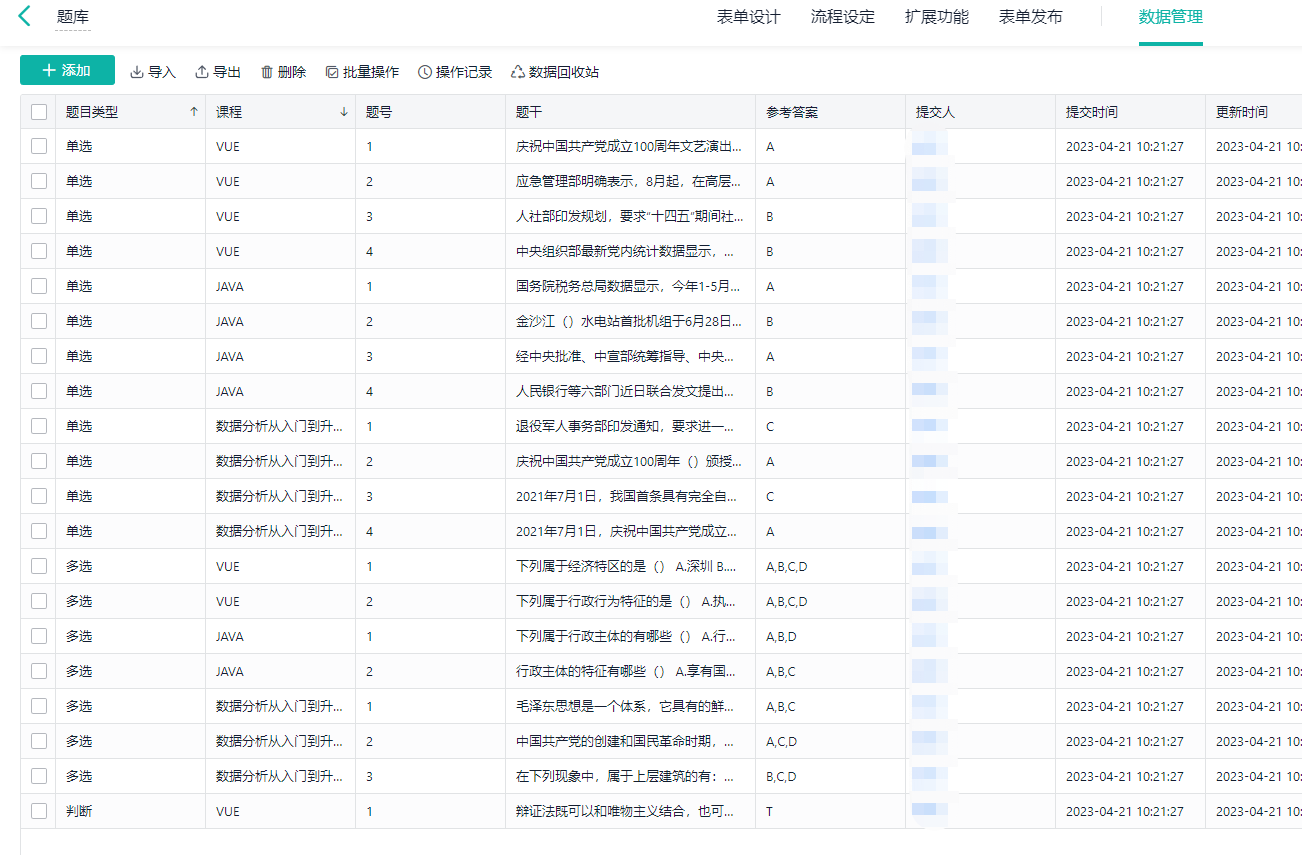This screenshot has height=855, width=1302.
Task: Click the 导入 import button
Action: 153,72
